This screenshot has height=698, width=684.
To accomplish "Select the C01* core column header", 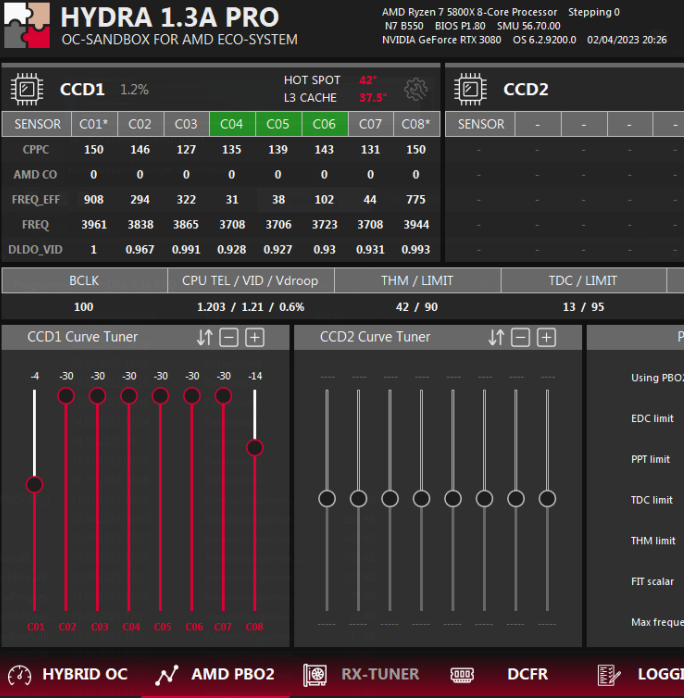I will point(94,124).
